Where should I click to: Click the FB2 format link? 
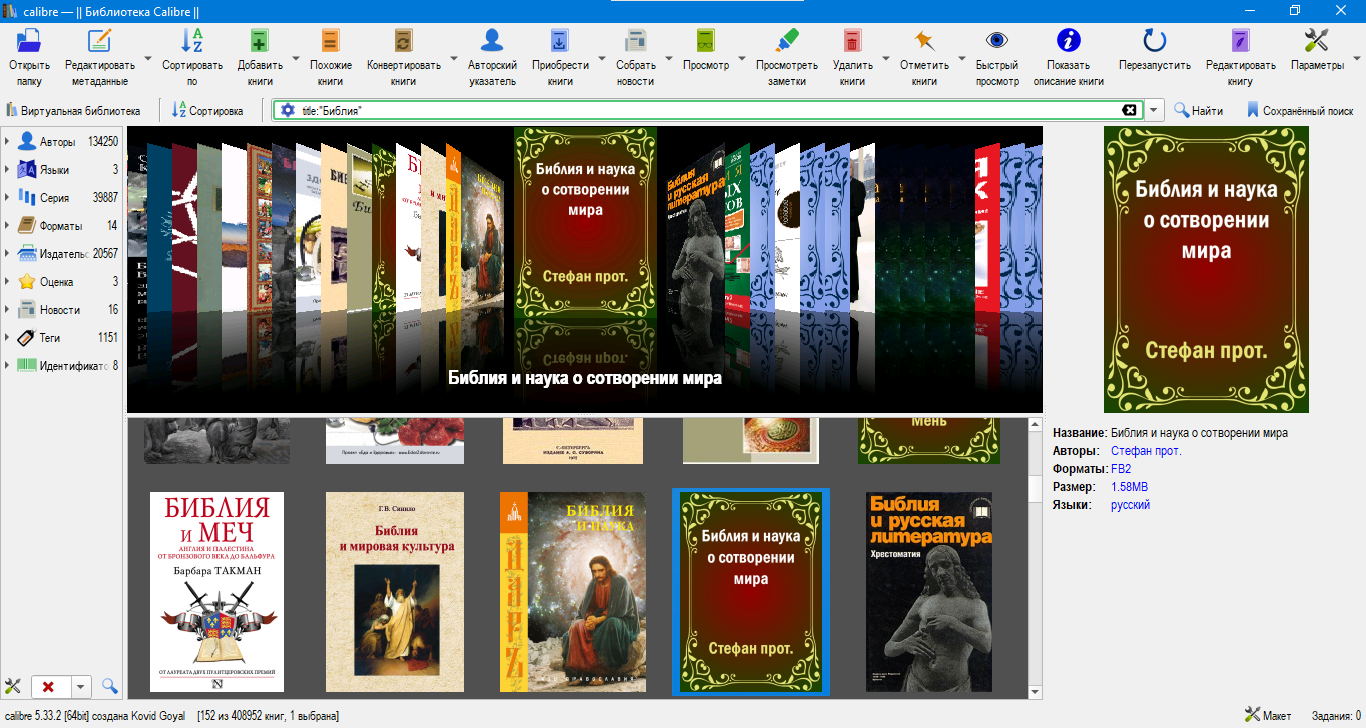click(1122, 469)
